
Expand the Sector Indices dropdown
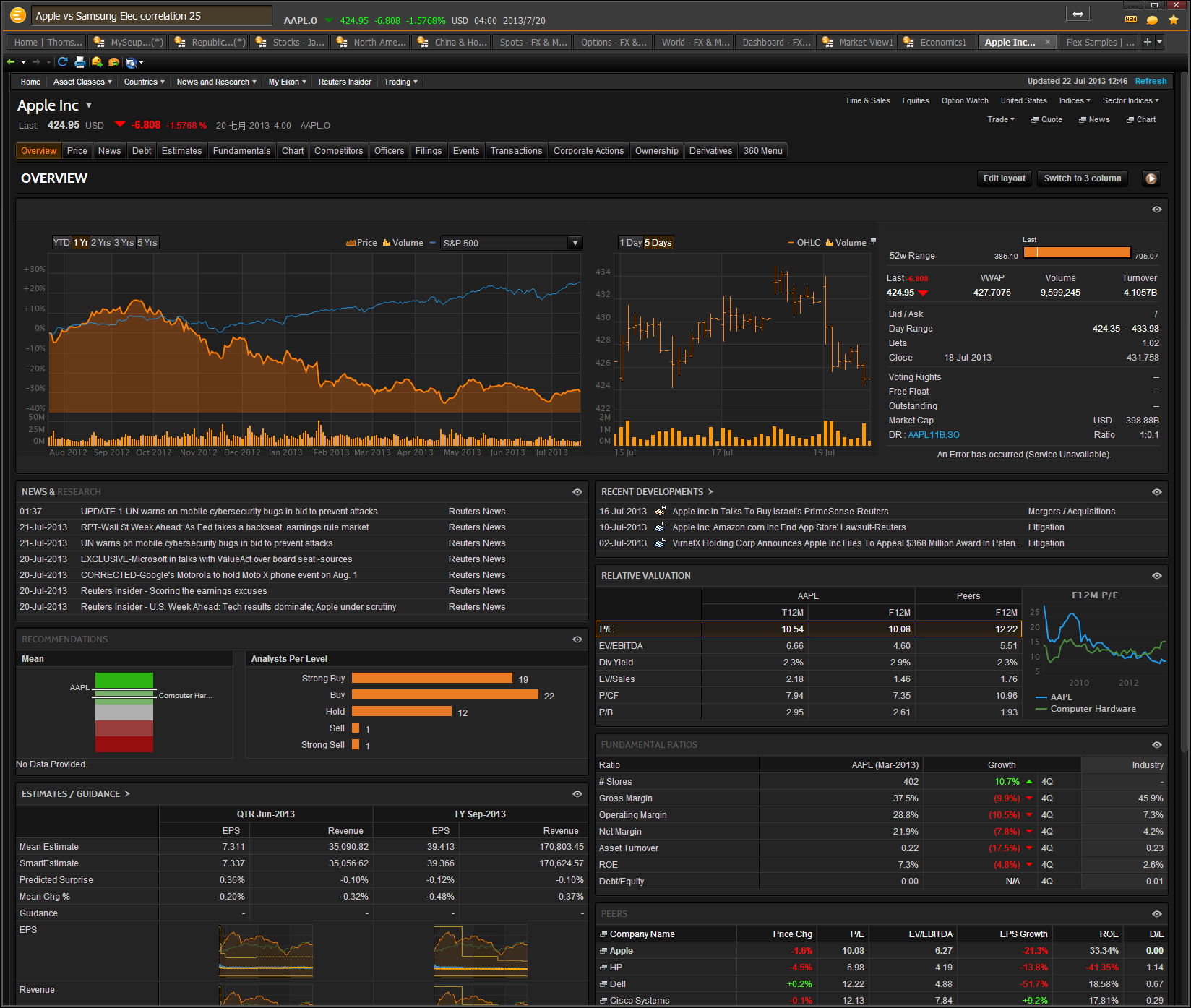(1131, 101)
